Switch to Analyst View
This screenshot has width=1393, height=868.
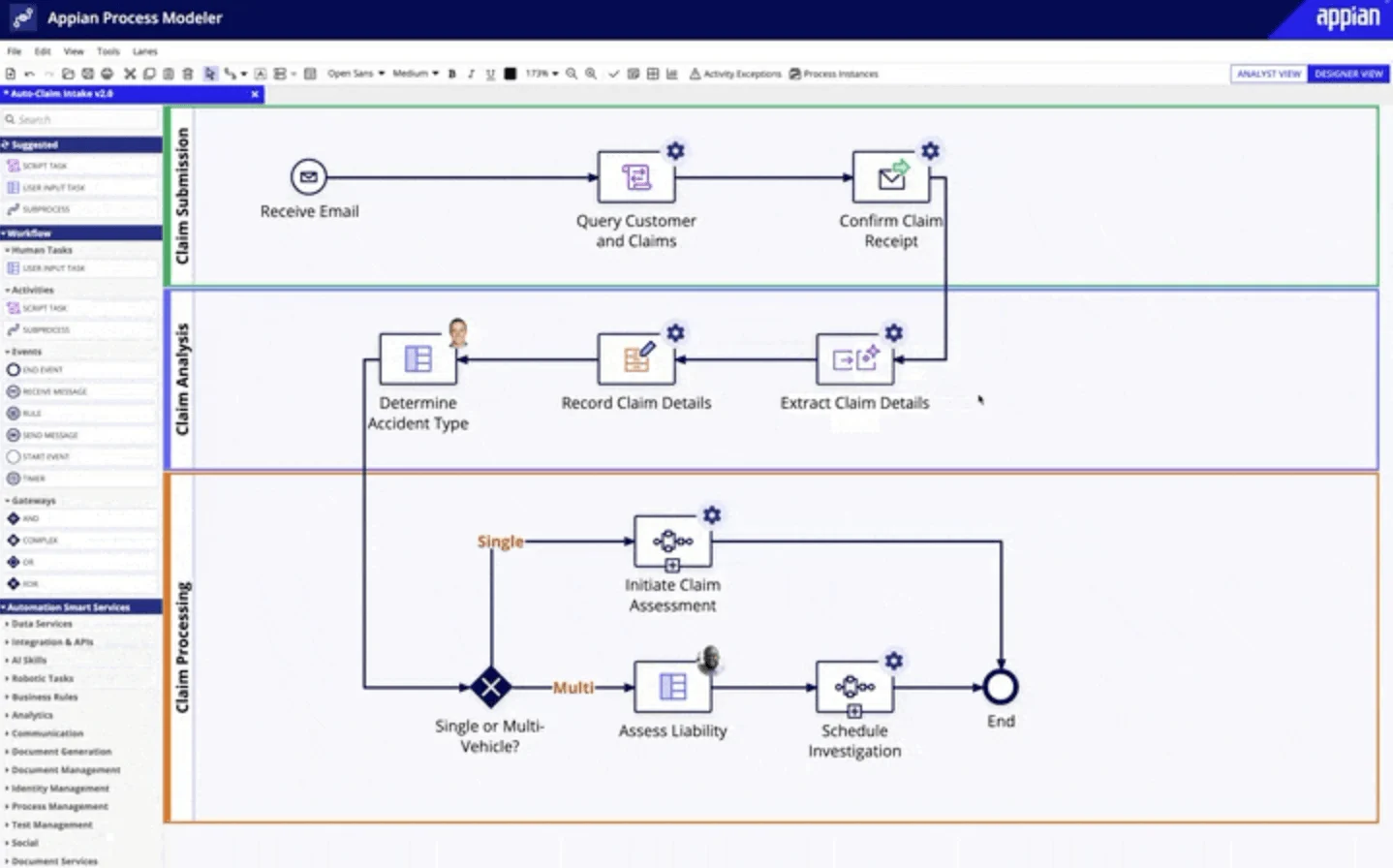tap(1269, 74)
